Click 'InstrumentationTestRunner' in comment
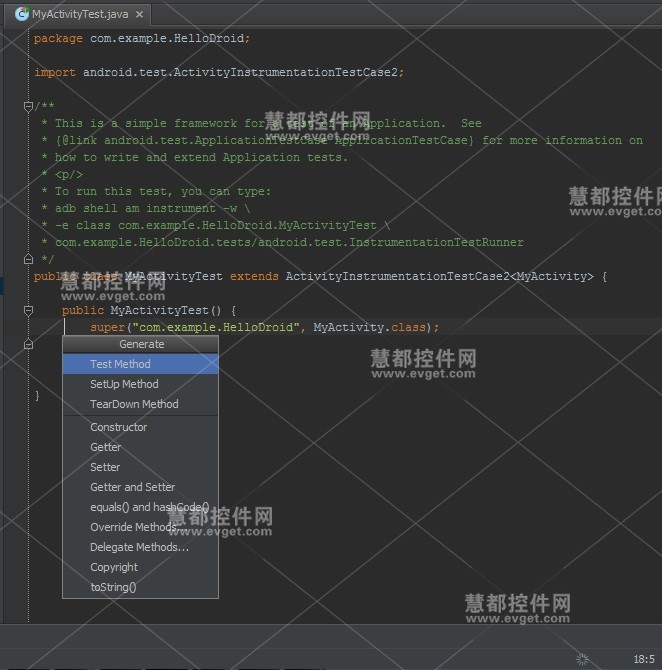Screen dimensions: 662x670 (x=436, y=243)
